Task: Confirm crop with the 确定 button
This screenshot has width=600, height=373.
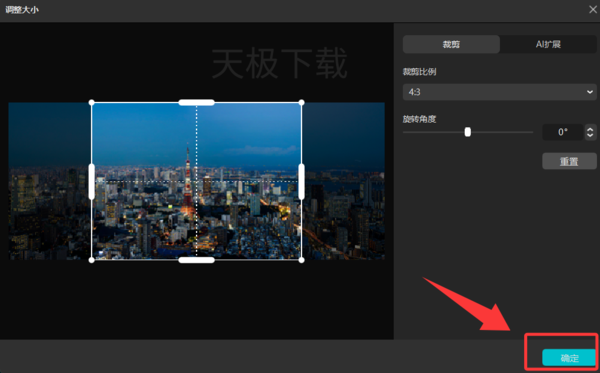Action: click(x=569, y=358)
